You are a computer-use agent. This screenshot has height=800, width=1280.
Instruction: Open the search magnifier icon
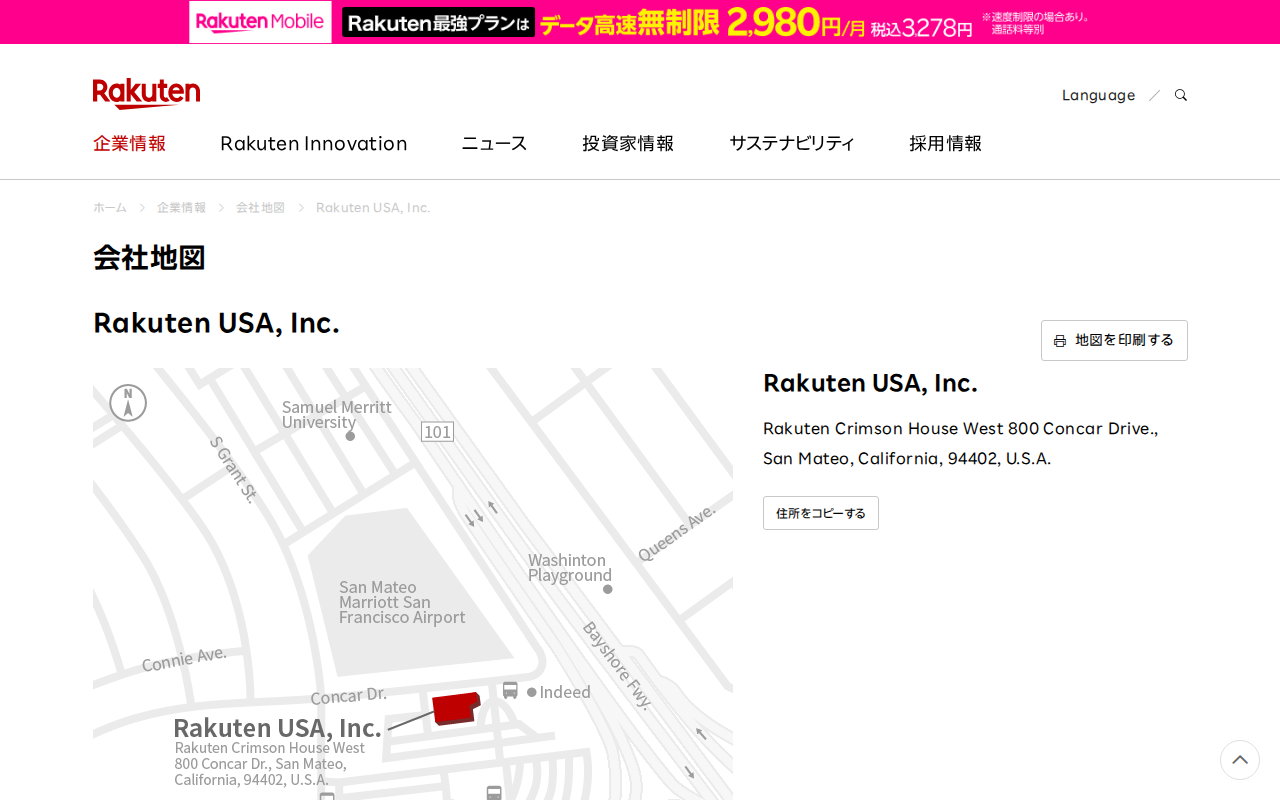pos(1181,95)
